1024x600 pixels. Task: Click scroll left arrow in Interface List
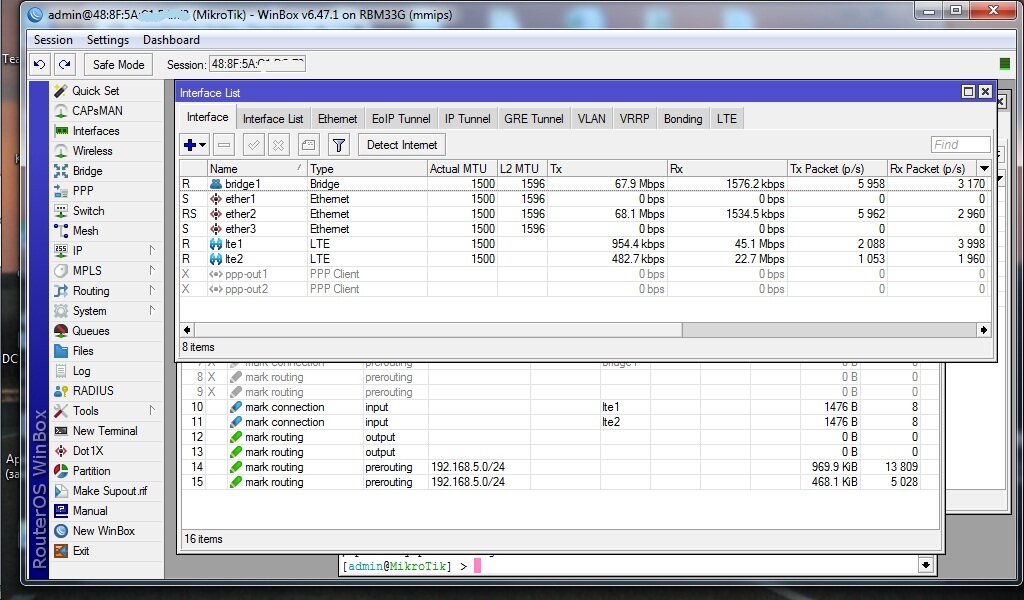pos(187,330)
